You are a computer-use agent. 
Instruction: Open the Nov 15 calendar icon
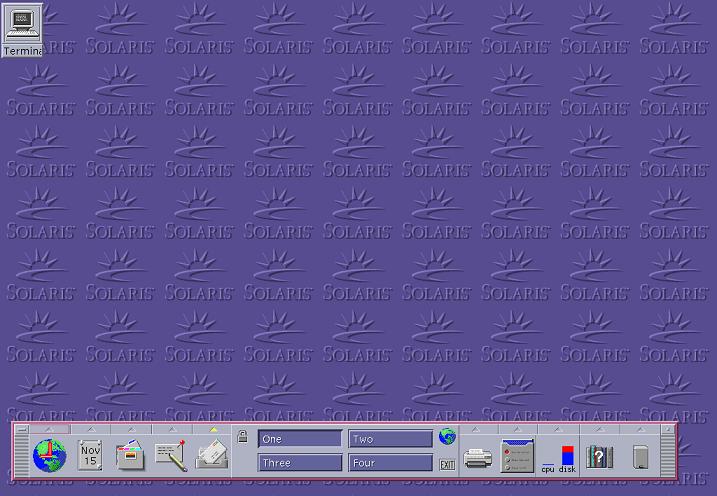[x=90, y=455]
